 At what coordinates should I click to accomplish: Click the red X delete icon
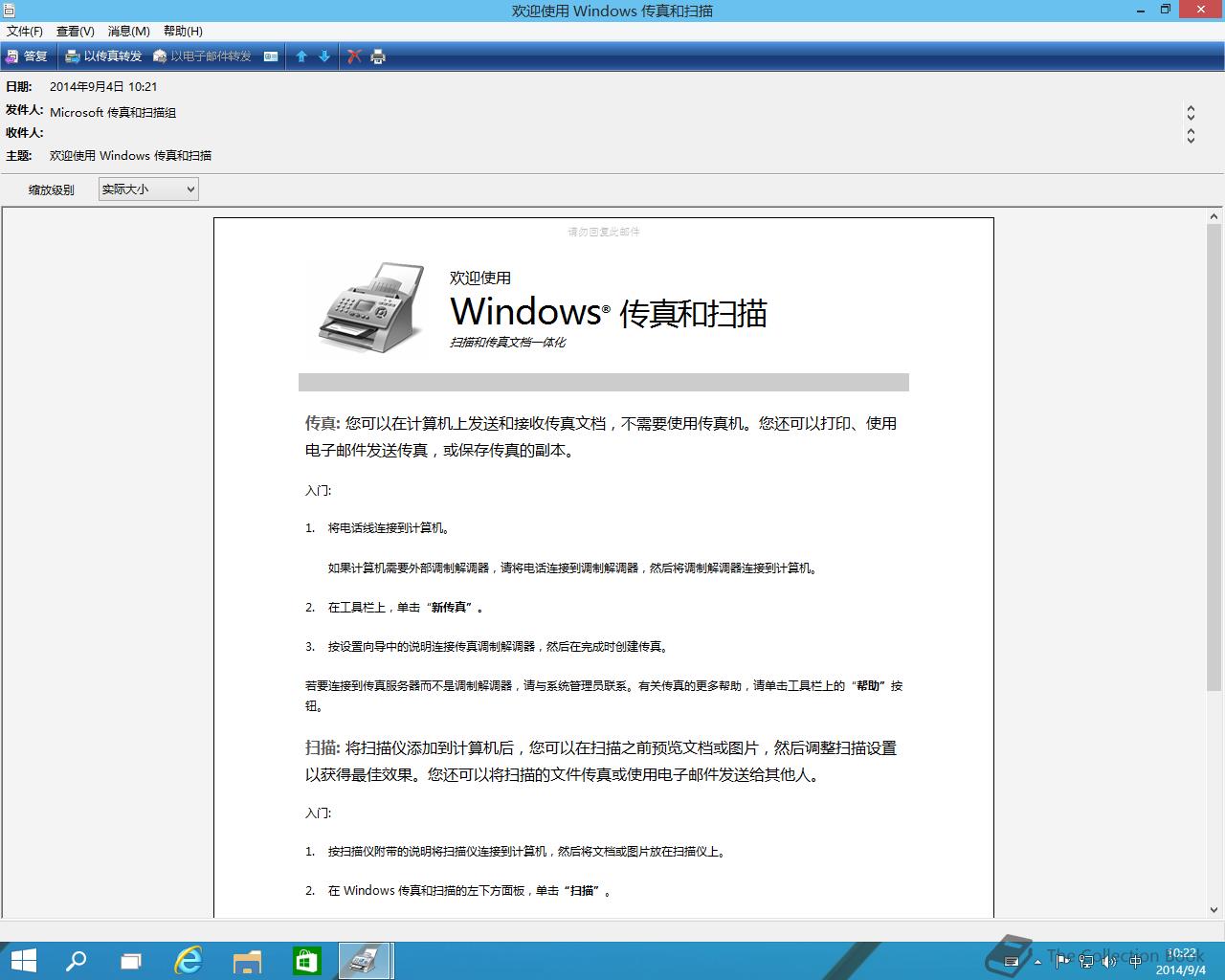(354, 56)
